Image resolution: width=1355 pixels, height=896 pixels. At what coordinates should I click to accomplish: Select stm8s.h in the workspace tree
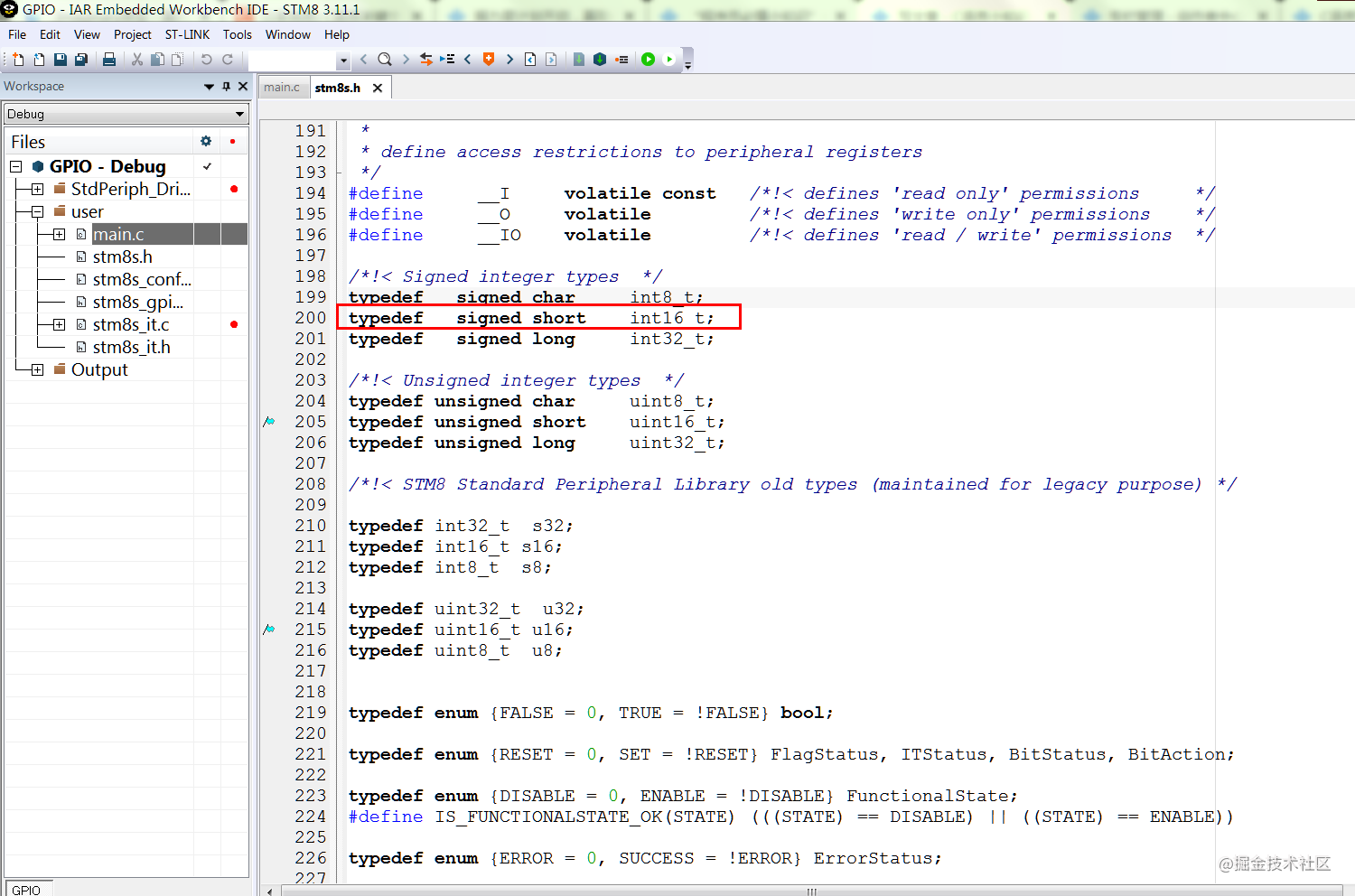(x=122, y=257)
